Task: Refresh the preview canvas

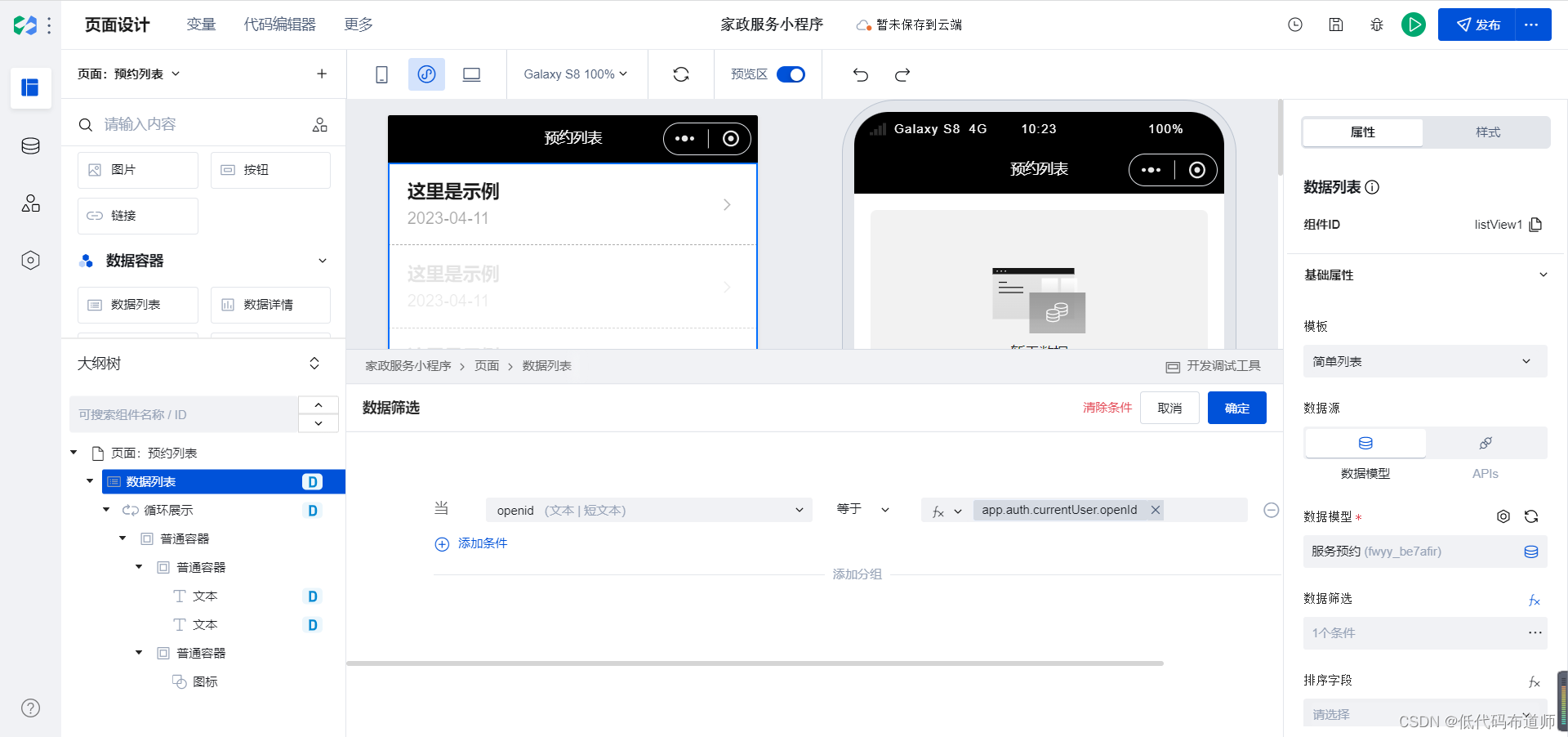Action: point(681,74)
